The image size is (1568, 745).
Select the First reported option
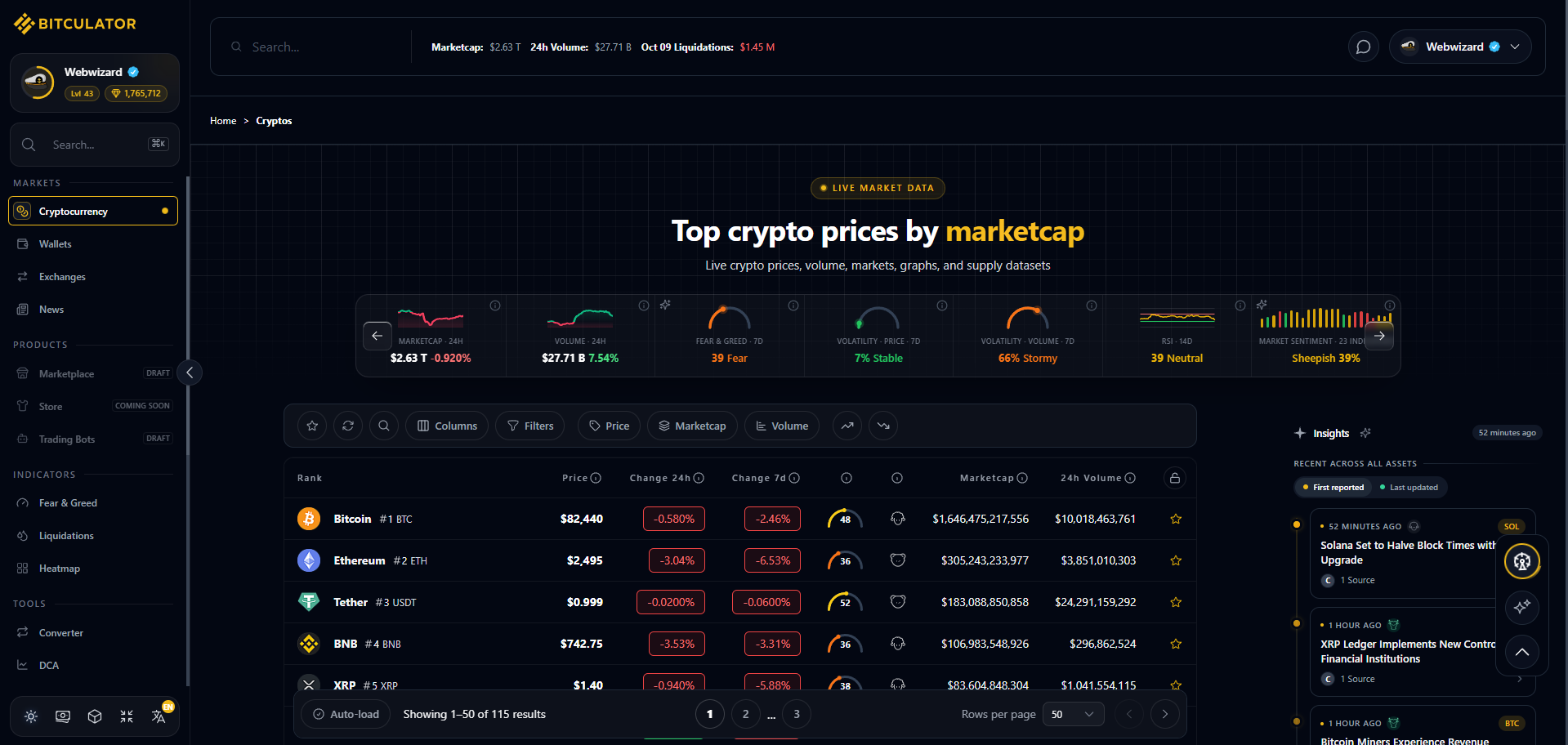[1333, 488]
